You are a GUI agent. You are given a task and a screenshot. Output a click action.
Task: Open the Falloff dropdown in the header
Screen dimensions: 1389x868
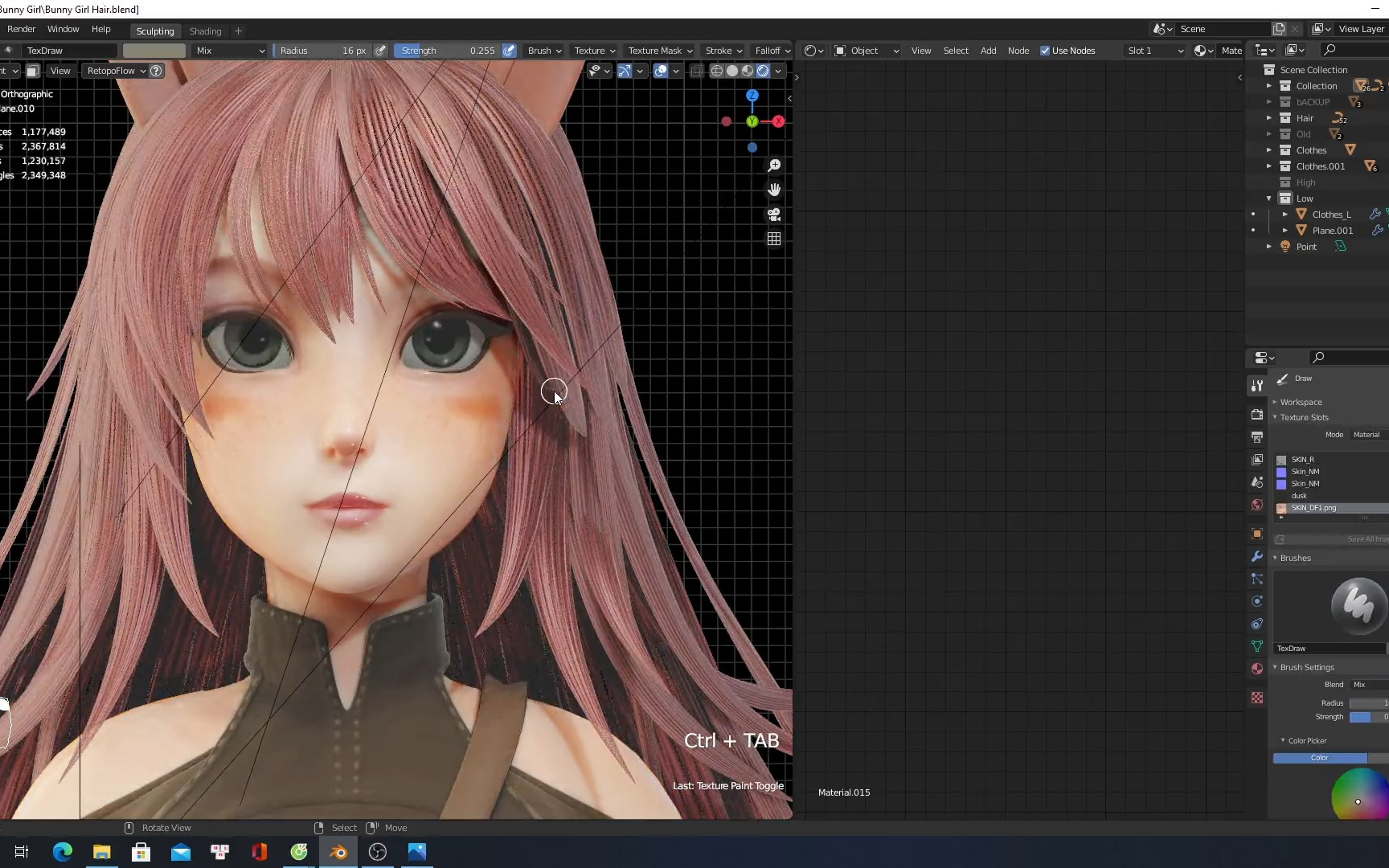click(x=772, y=50)
